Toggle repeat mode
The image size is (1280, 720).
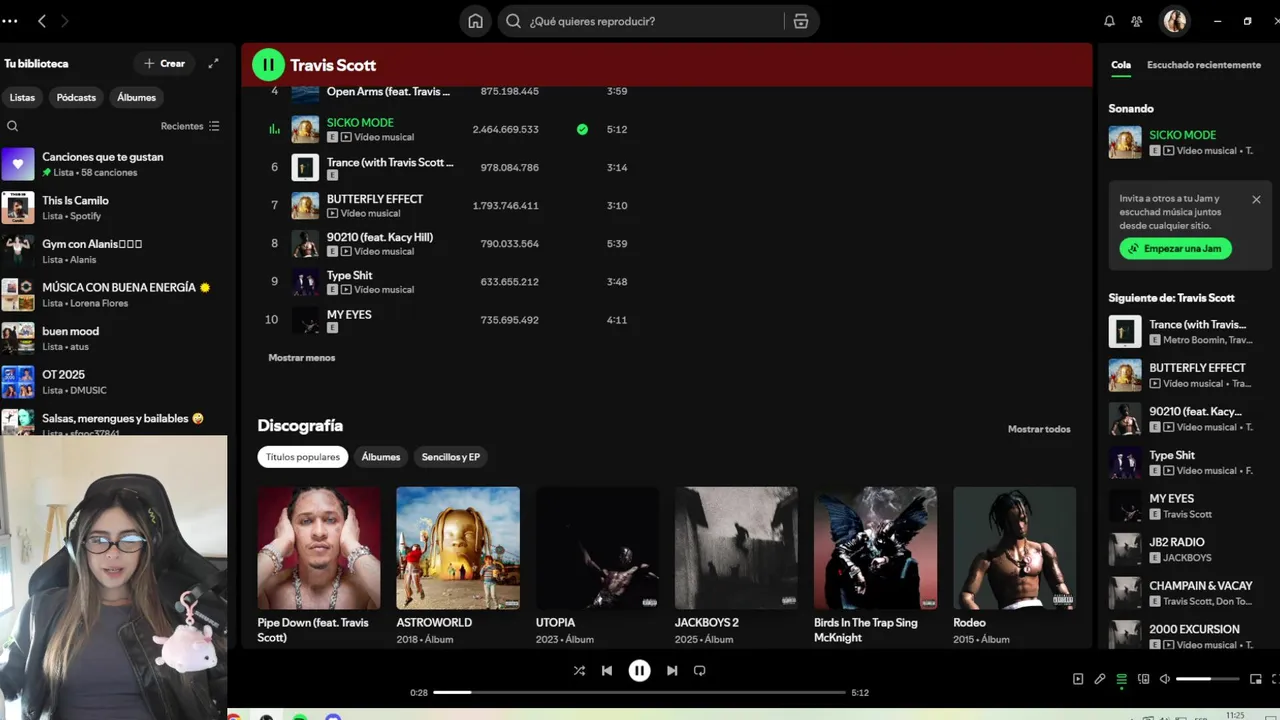click(700, 671)
